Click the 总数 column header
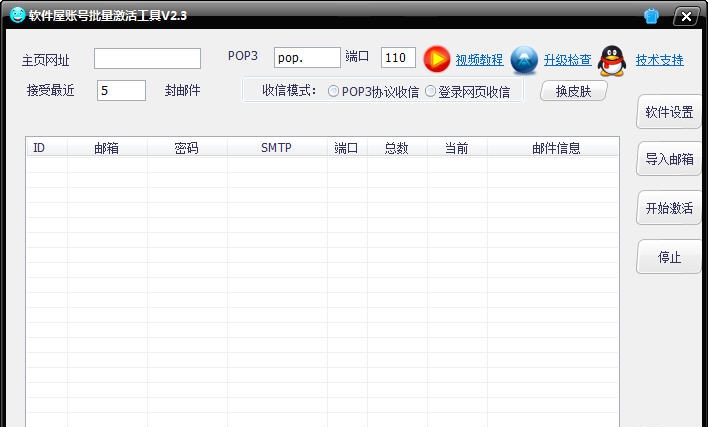The width and height of the screenshot is (708, 427). 397,148
